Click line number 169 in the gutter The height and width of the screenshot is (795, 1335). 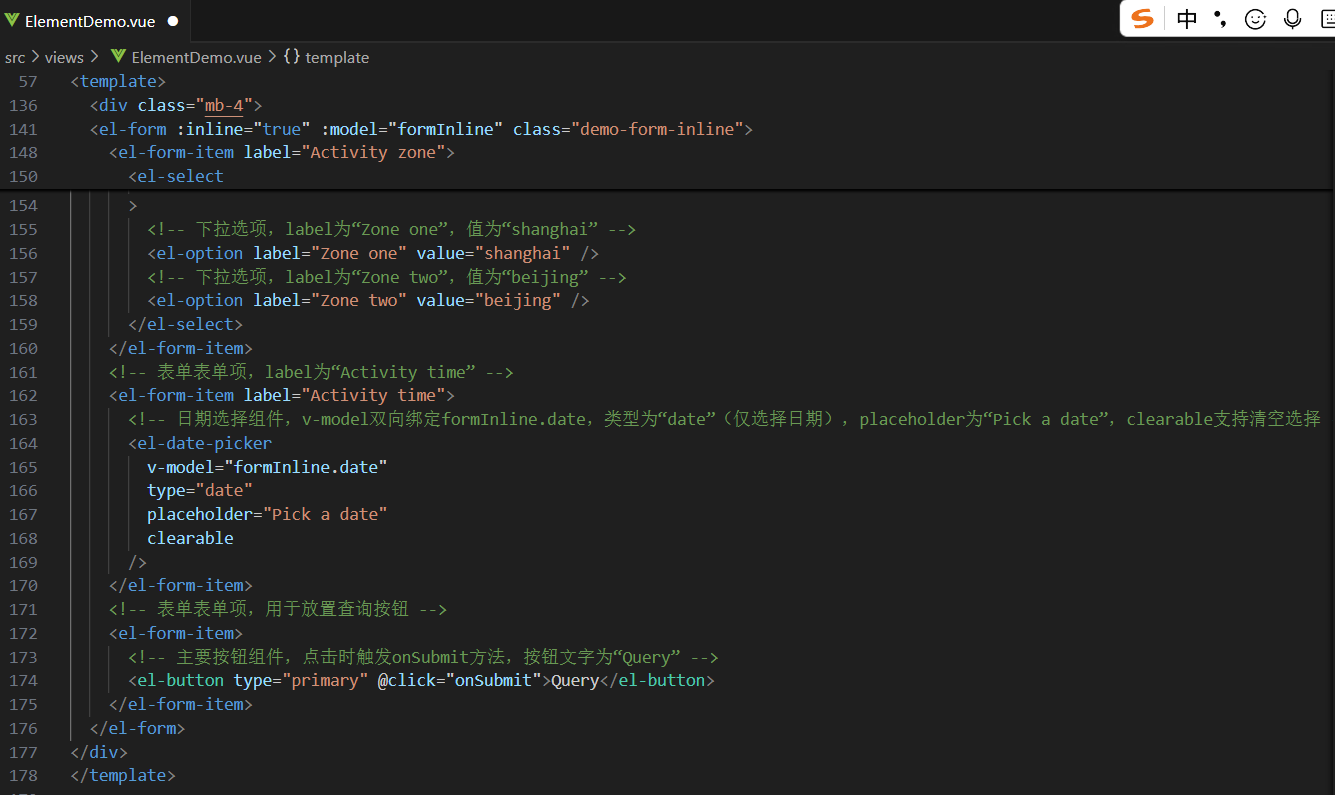23,562
